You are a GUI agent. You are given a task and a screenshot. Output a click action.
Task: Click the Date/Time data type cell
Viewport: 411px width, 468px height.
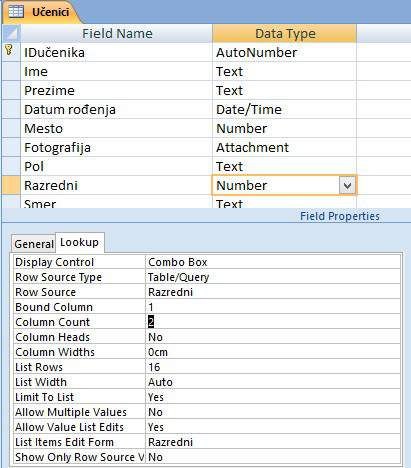(x=284, y=109)
